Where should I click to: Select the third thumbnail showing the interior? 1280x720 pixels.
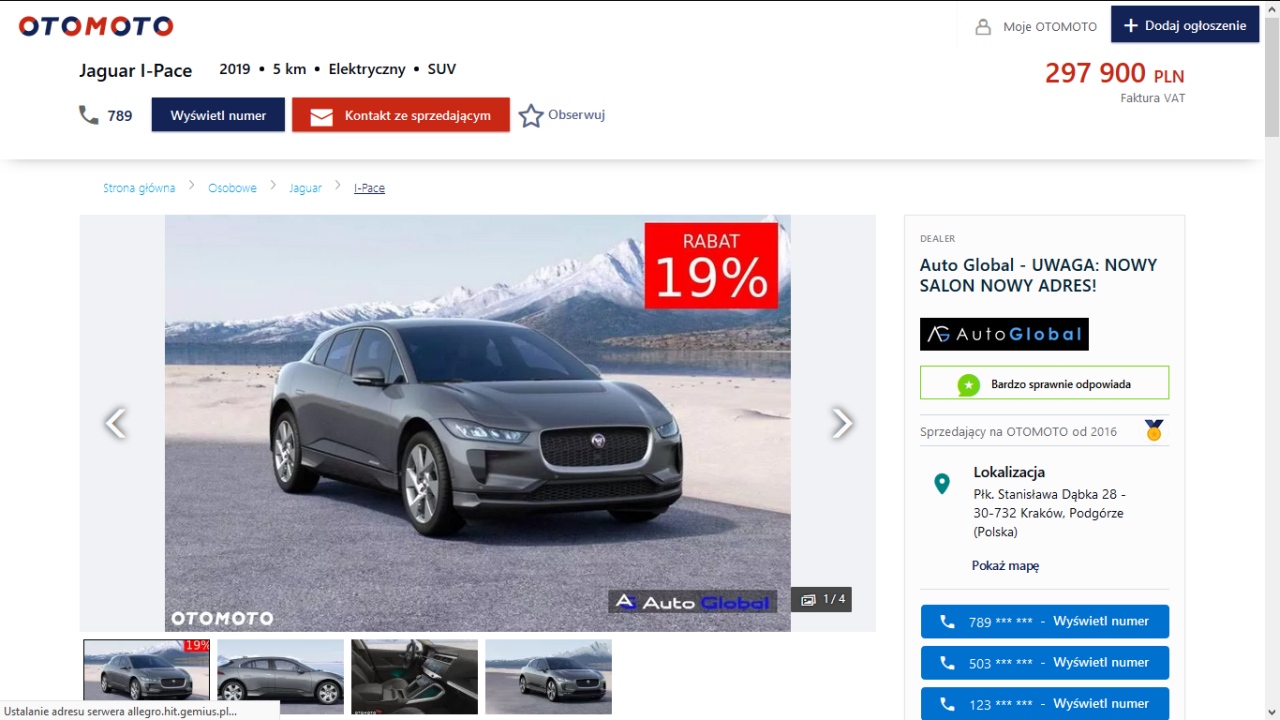pos(415,677)
